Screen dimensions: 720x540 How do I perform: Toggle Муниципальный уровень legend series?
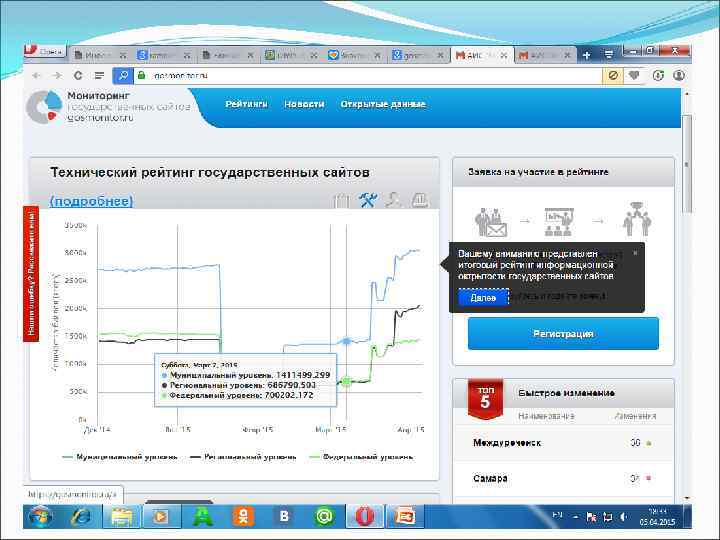[x=120, y=457]
